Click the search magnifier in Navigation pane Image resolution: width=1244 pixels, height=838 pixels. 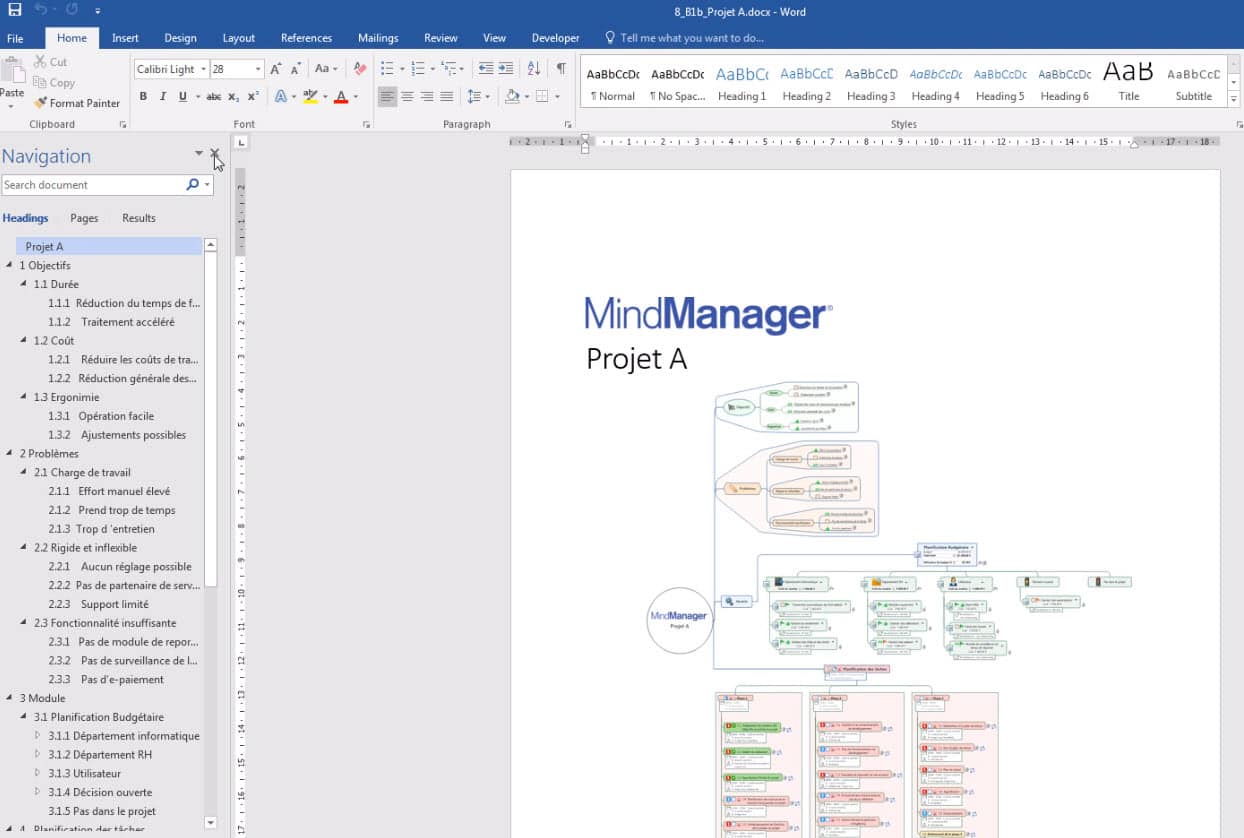193,185
